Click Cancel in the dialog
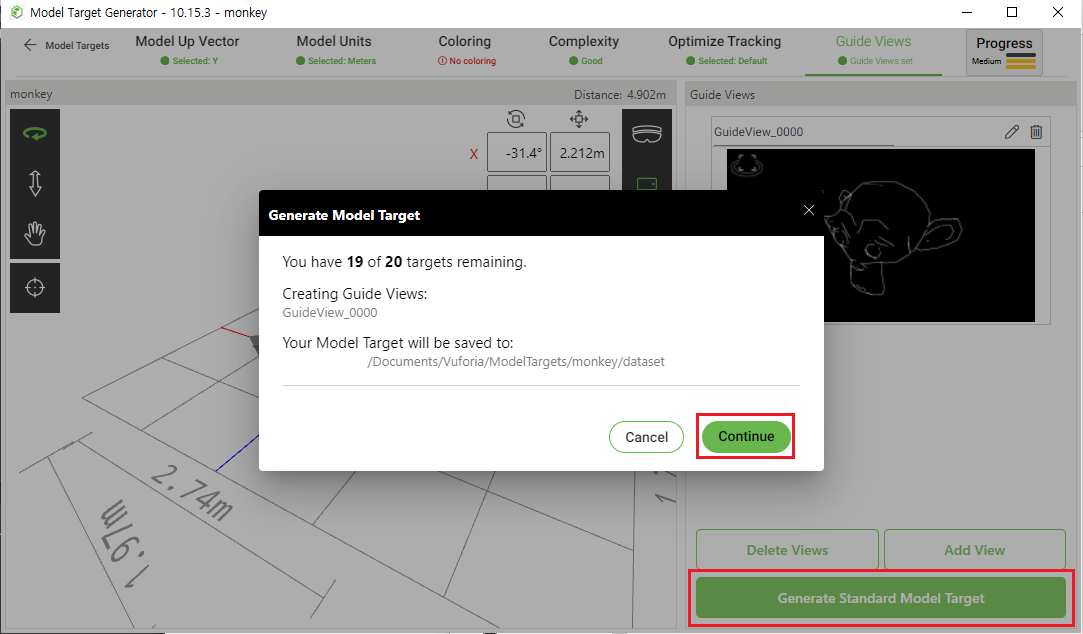The height and width of the screenshot is (634, 1083). (x=646, y=437)
